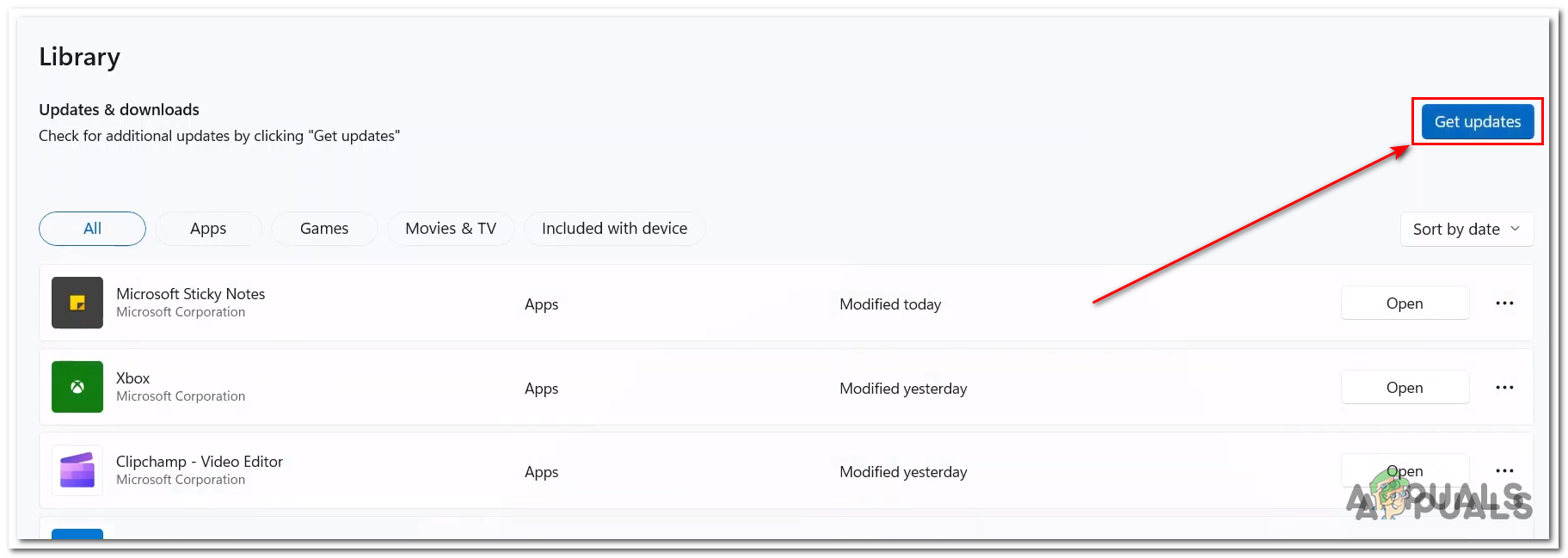1568x558 pixels.
Task: Click the Clipchamp - Video Editor title
Action: click(199, 462)
